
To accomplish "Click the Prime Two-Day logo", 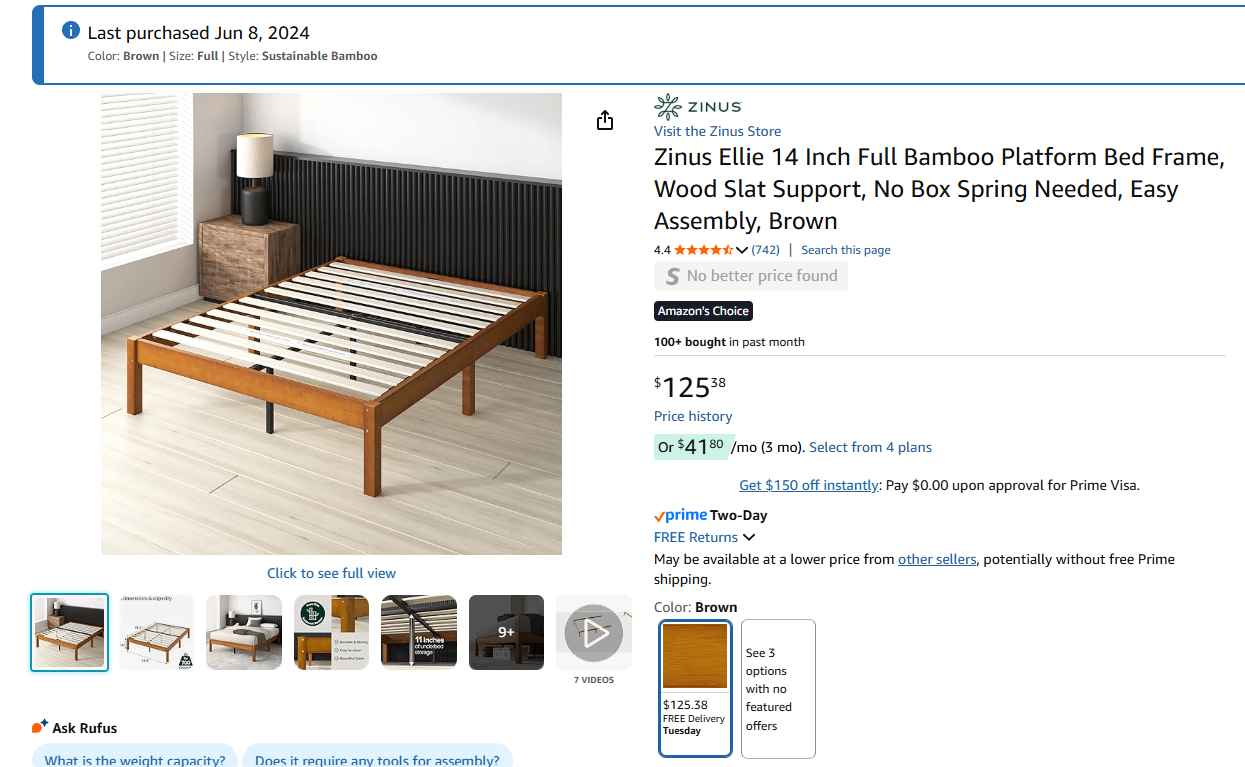I will 710,515.
